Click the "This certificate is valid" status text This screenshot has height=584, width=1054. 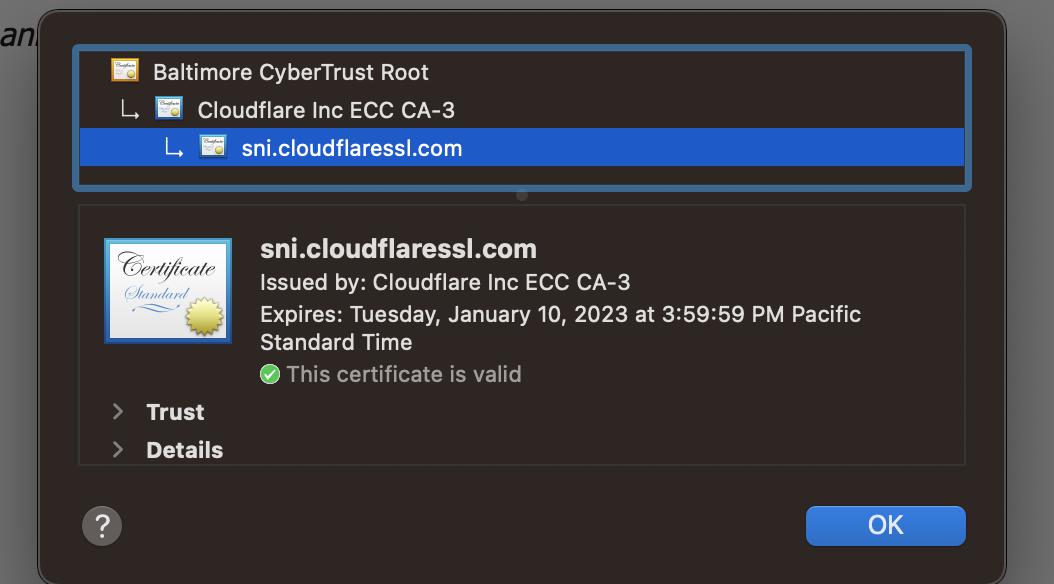(403, 374)
